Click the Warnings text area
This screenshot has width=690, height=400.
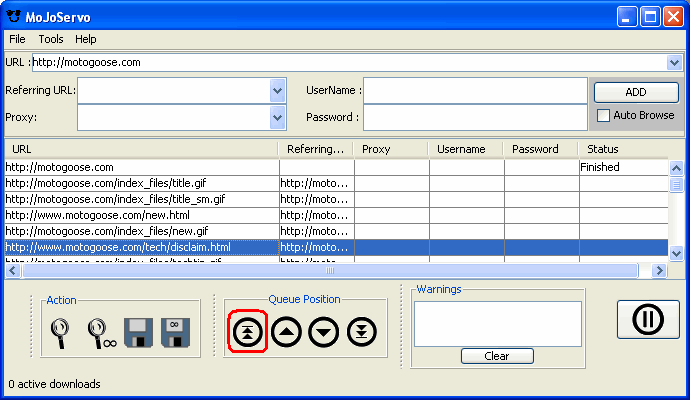point(498,324)
